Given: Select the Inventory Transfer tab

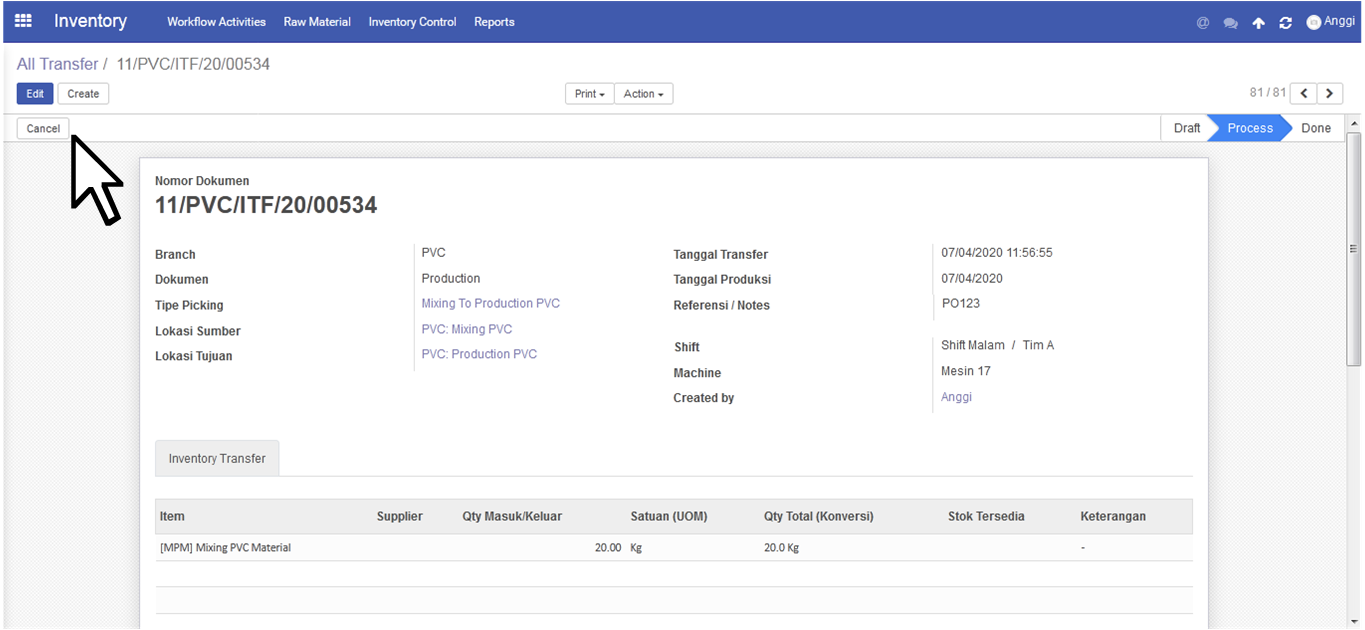Looking at the screenshot, I should pyautogui.click(x=217, y=458).
